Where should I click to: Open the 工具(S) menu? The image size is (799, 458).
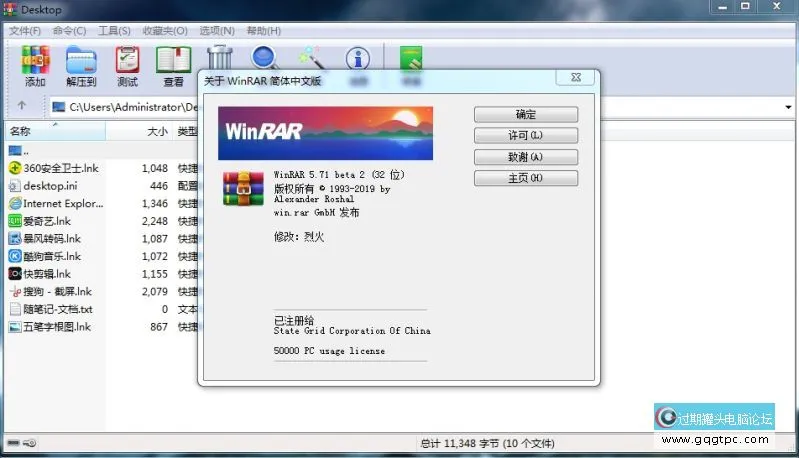tap(114, 31)
